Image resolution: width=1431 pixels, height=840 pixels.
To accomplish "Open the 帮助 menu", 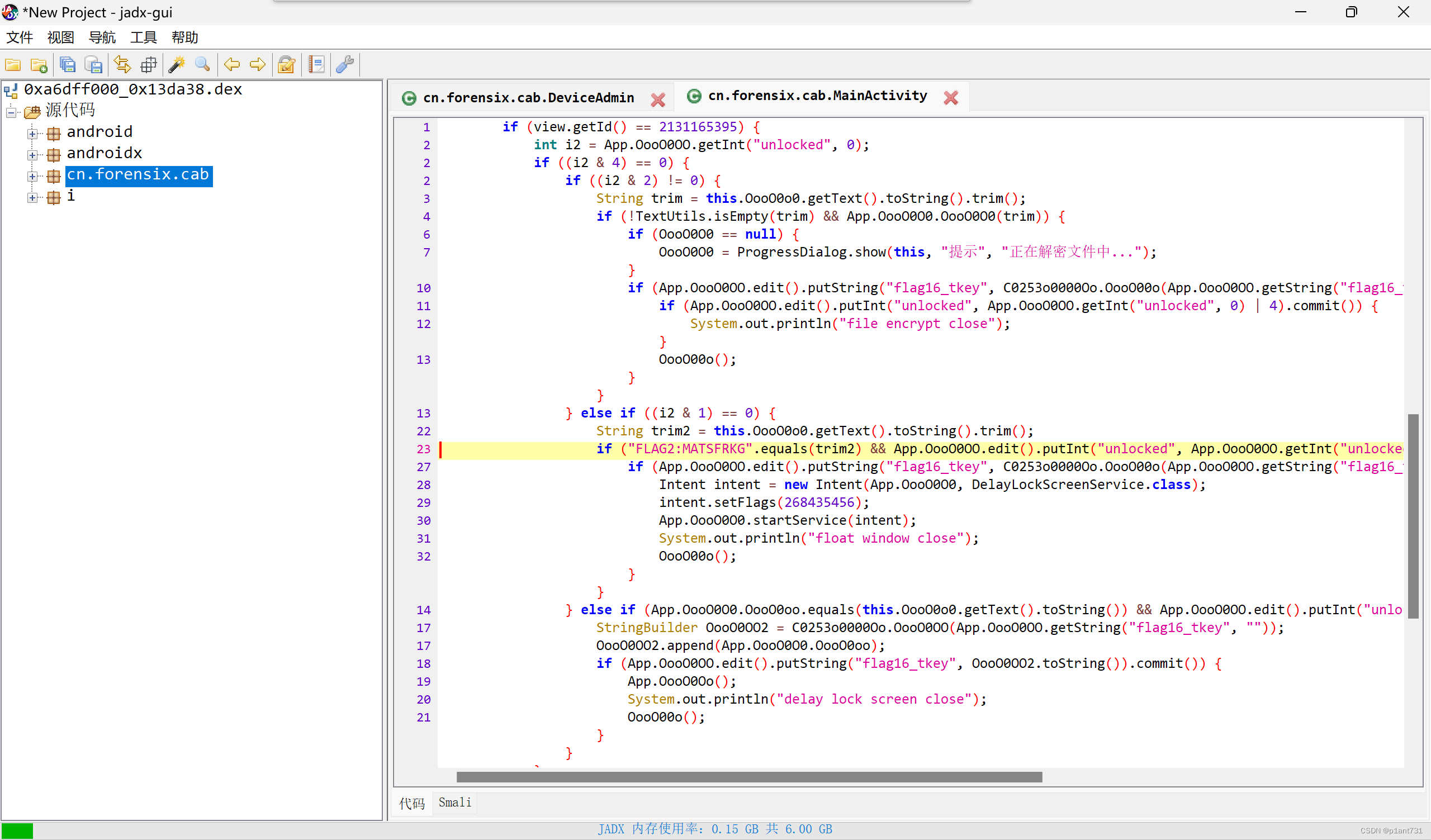I will coord(185,37).
